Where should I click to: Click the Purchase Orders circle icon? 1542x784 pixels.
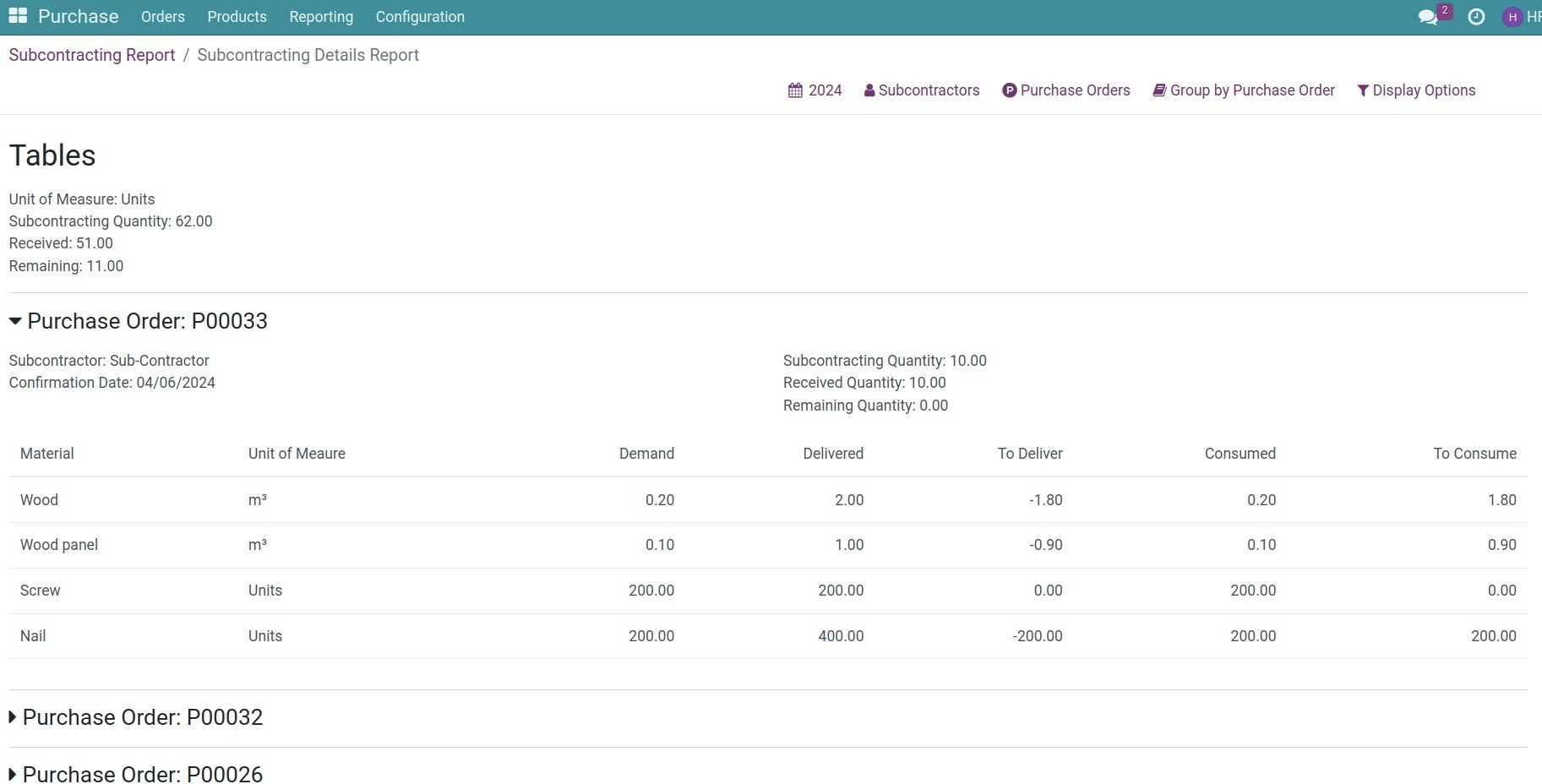(x=1009, y=90)
